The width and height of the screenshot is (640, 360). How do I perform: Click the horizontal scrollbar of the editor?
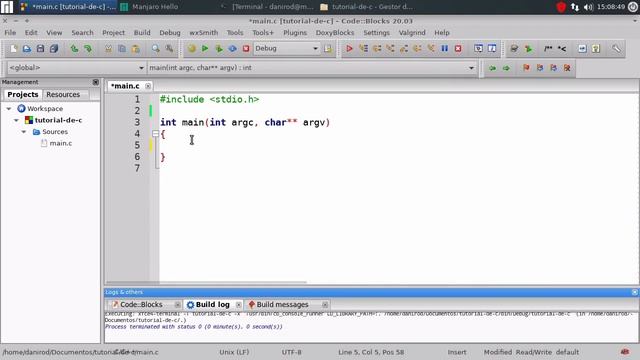pyautogui.click(x=206, y=282)
